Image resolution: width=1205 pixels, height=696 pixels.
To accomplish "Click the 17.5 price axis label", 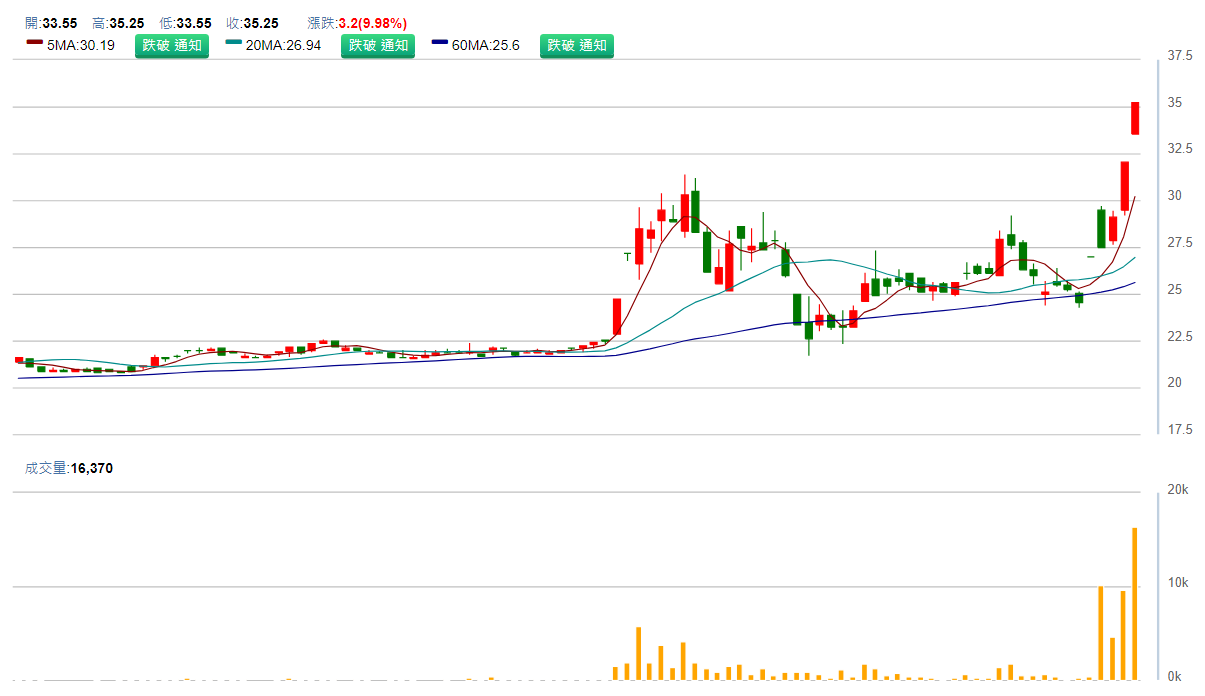I will coord(1180,430).
